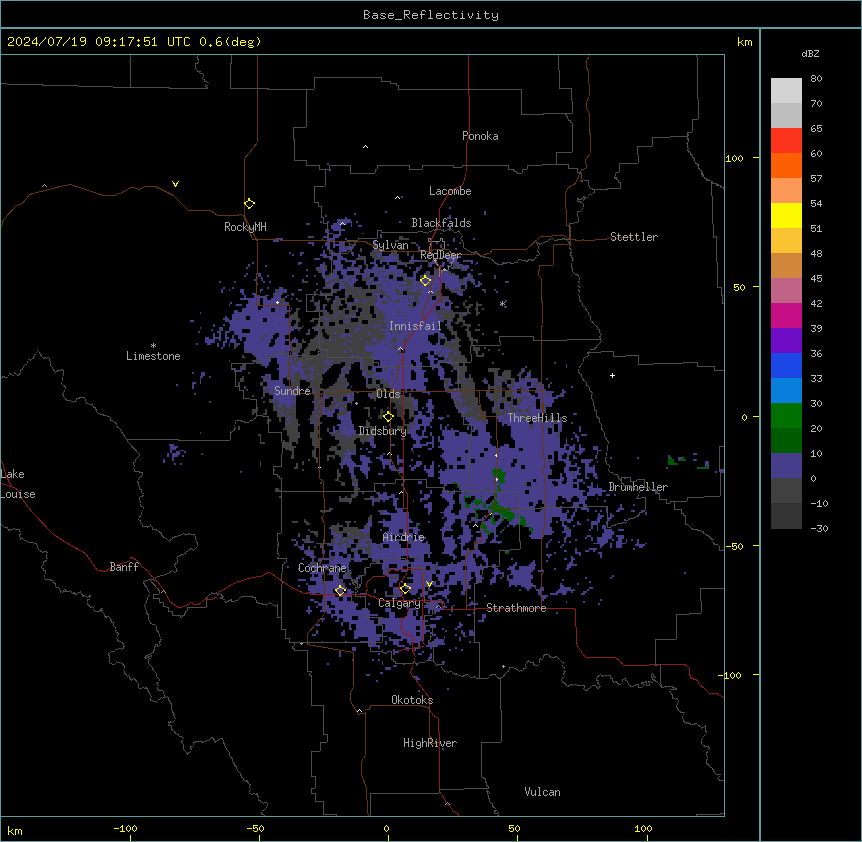
Task: Click the Lake Louise label
Action: [x=18, y=484]
